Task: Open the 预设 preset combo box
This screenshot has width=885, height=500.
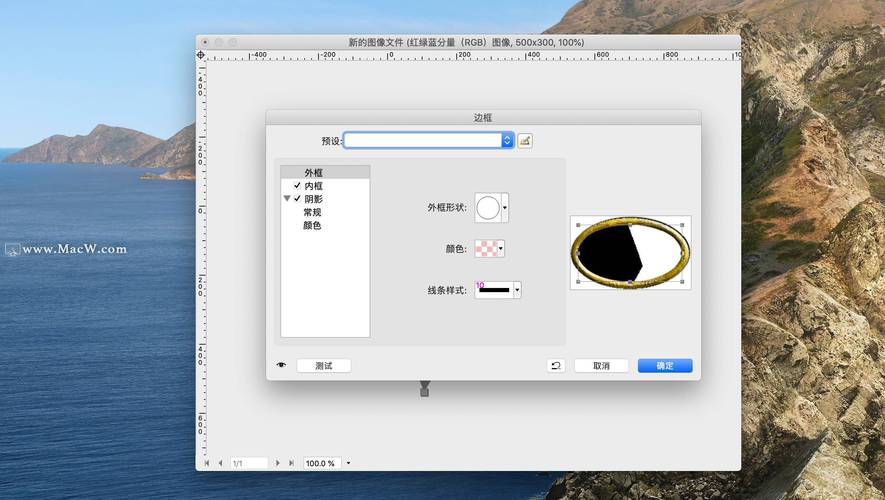Action: tap(428, 141)
